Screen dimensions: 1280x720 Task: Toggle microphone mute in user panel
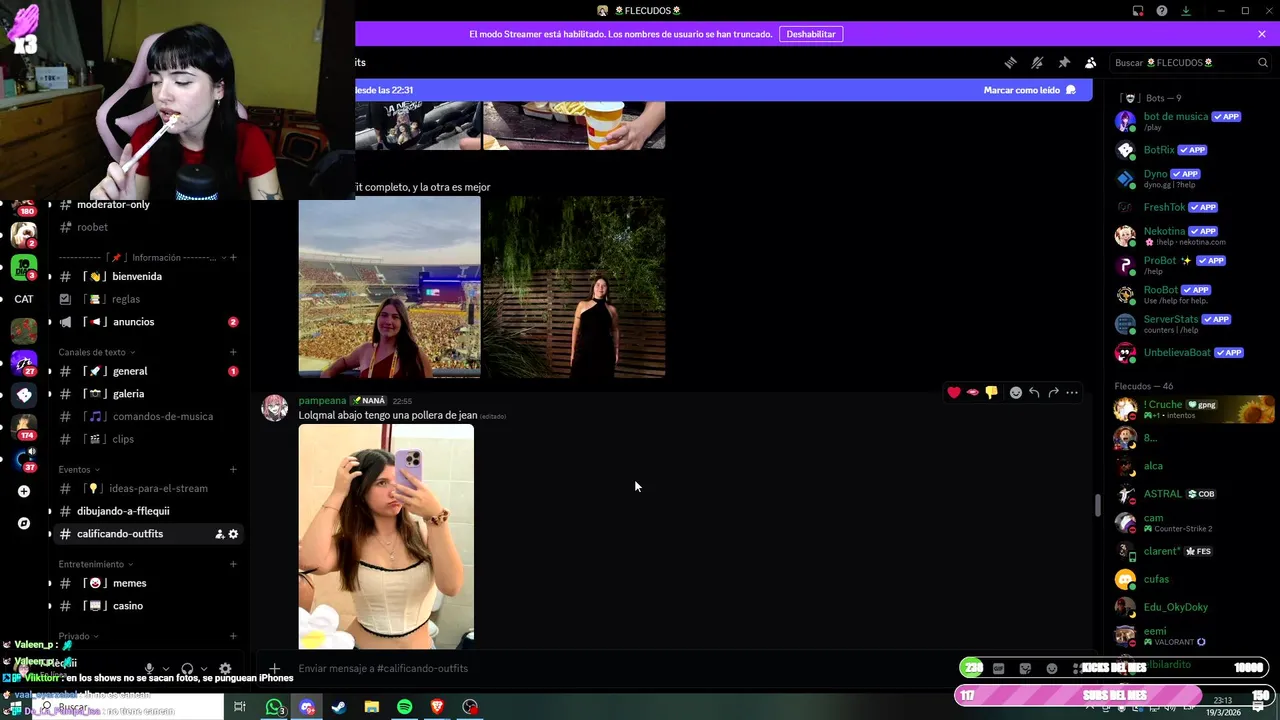click(x=149, y=669)
